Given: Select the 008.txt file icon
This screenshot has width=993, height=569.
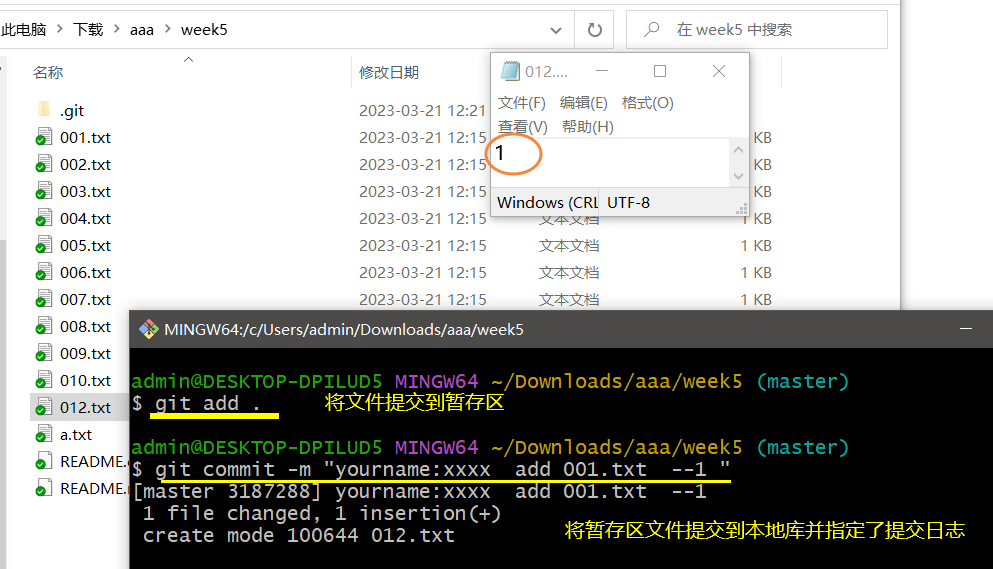Looking at the screenshot, I should tap(44, 326).
